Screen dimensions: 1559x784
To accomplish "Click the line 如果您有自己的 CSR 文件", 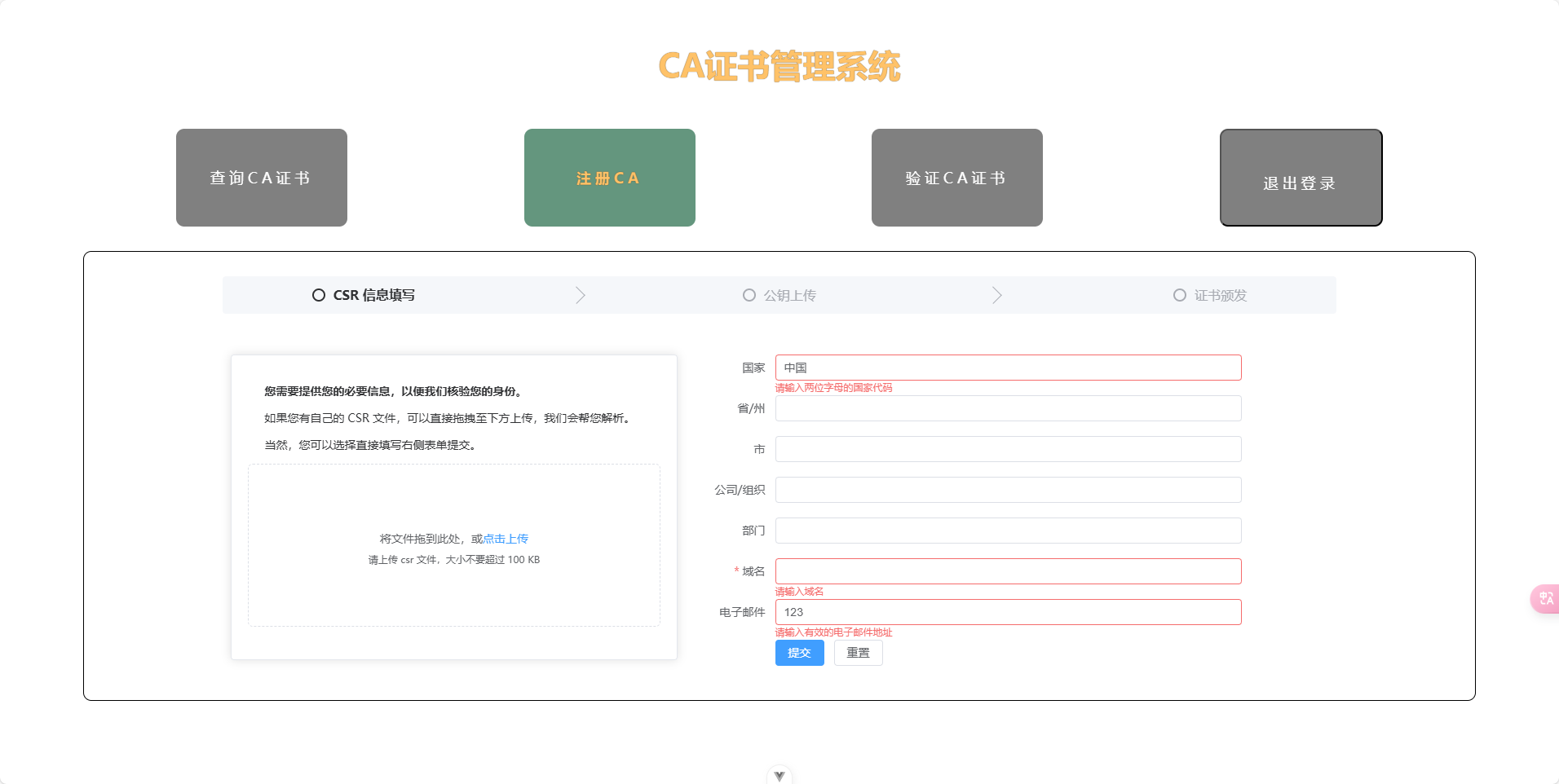I will click(x=447, y=418).
